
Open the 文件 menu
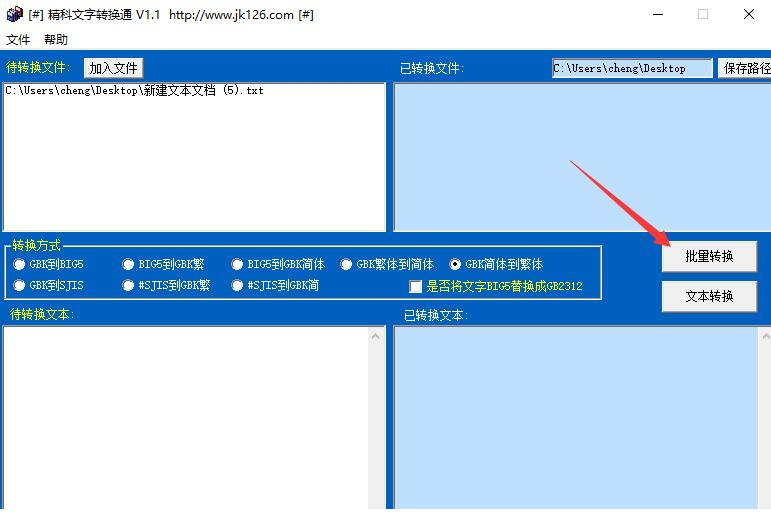click(18, 39)
